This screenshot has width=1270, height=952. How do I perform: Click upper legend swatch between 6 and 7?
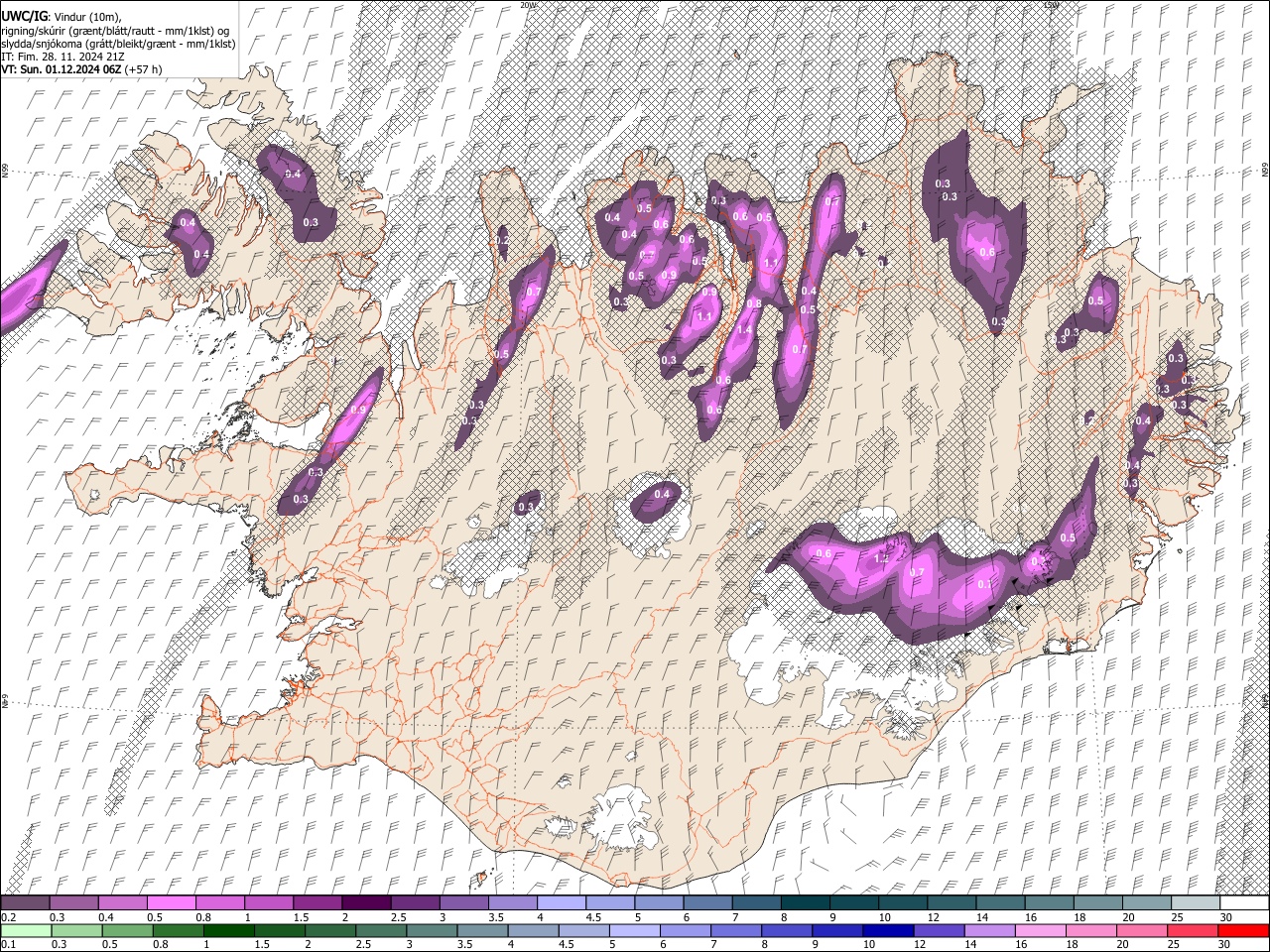[706, 902]
